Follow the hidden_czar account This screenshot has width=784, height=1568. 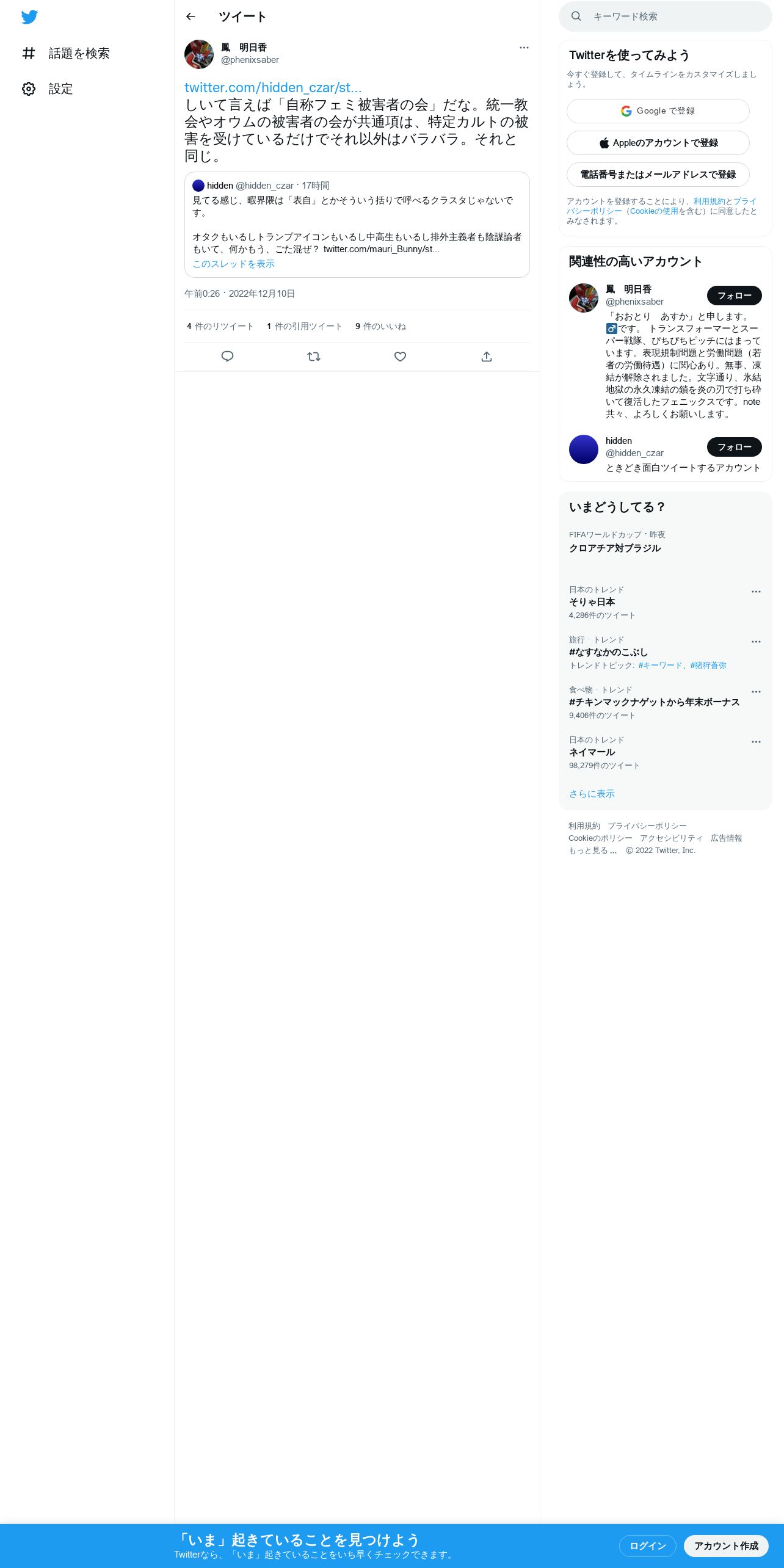click(x=735, y=447)
